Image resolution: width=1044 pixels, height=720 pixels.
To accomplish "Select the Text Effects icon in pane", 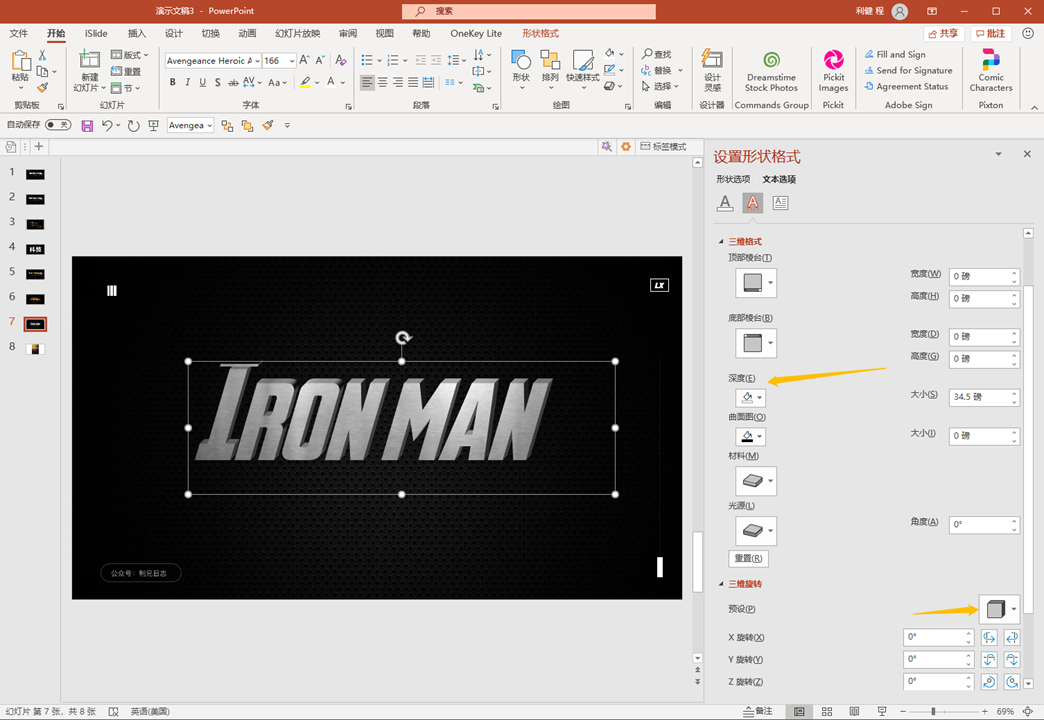I will coord(752,202).
